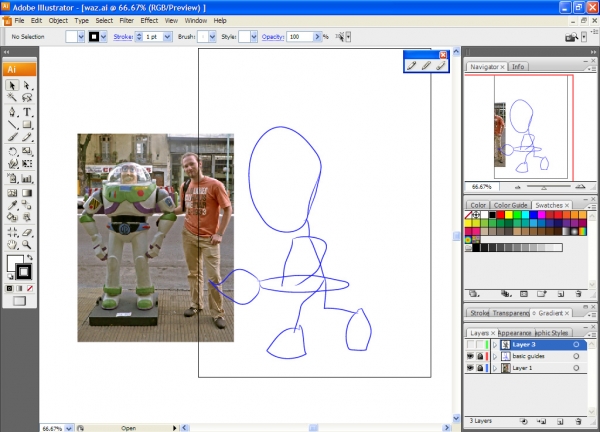Select the Rotate tool
600x432 pixels.
point(12,152)
